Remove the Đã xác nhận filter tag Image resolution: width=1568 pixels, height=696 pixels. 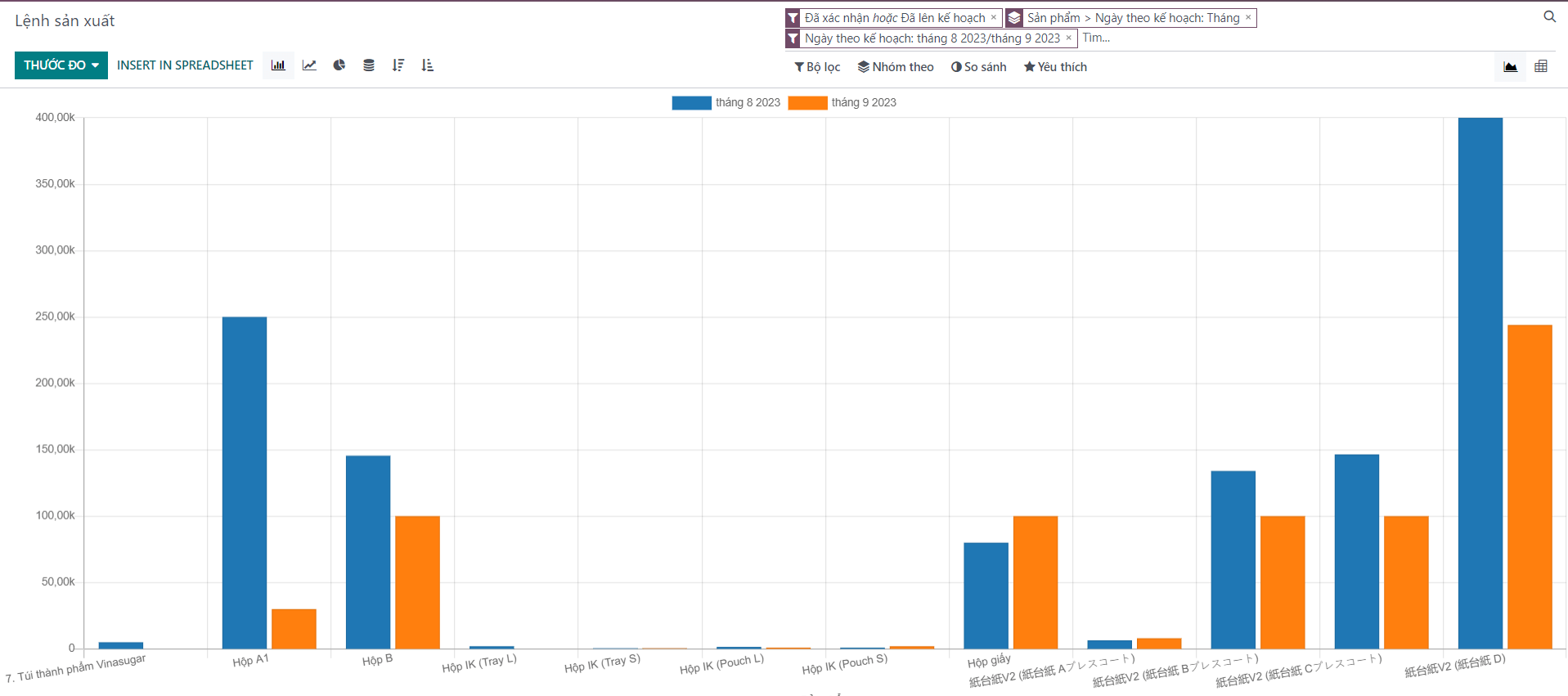(994, 18)
